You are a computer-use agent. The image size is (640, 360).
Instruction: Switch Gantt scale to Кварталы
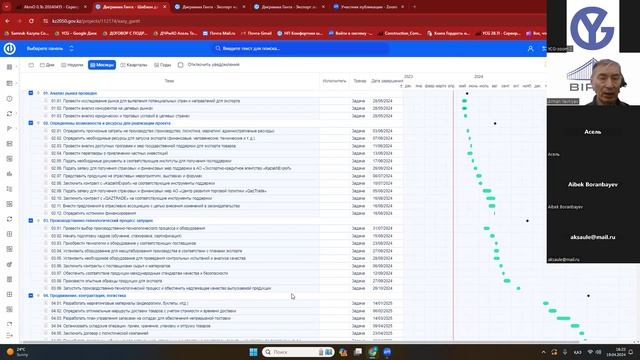pyautogui.click(x=134, y=65)
